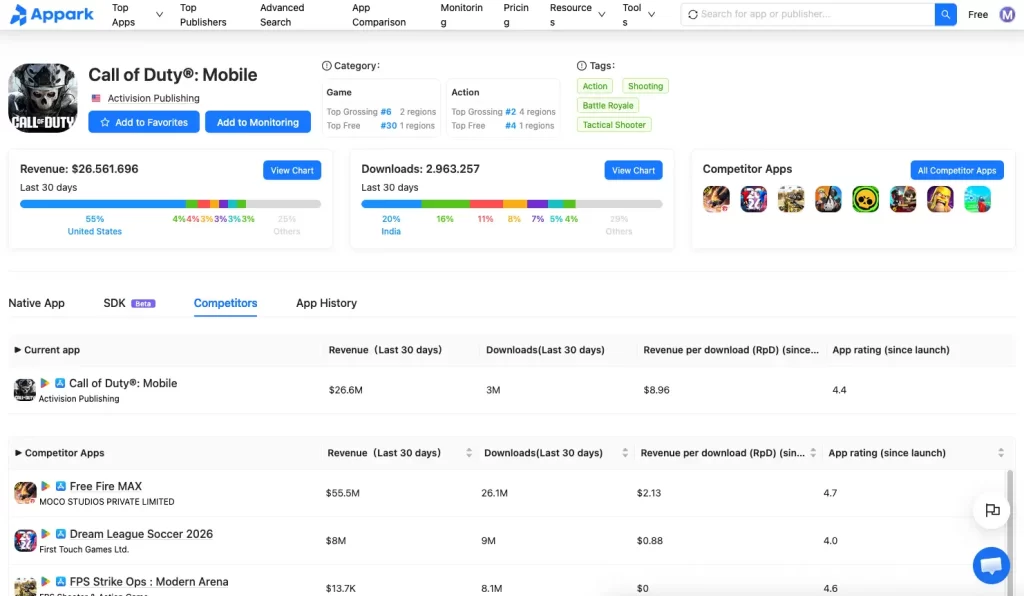Click the Tactical Shooter tag
The width and height of the screenshot is (1024, 596).
pos(614,125)
